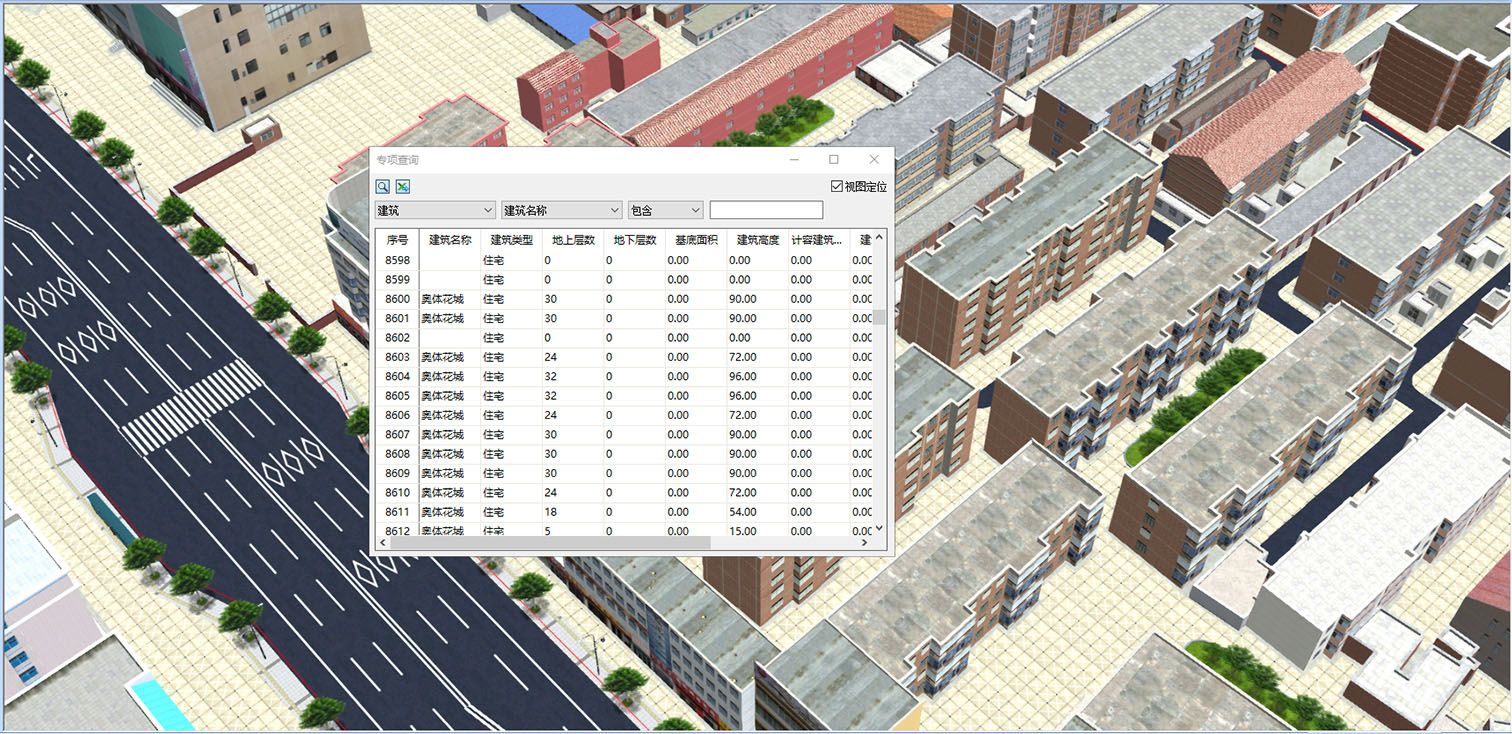Click the Excel export icon
Screen dimensions: 1512x734
(402, 187)
